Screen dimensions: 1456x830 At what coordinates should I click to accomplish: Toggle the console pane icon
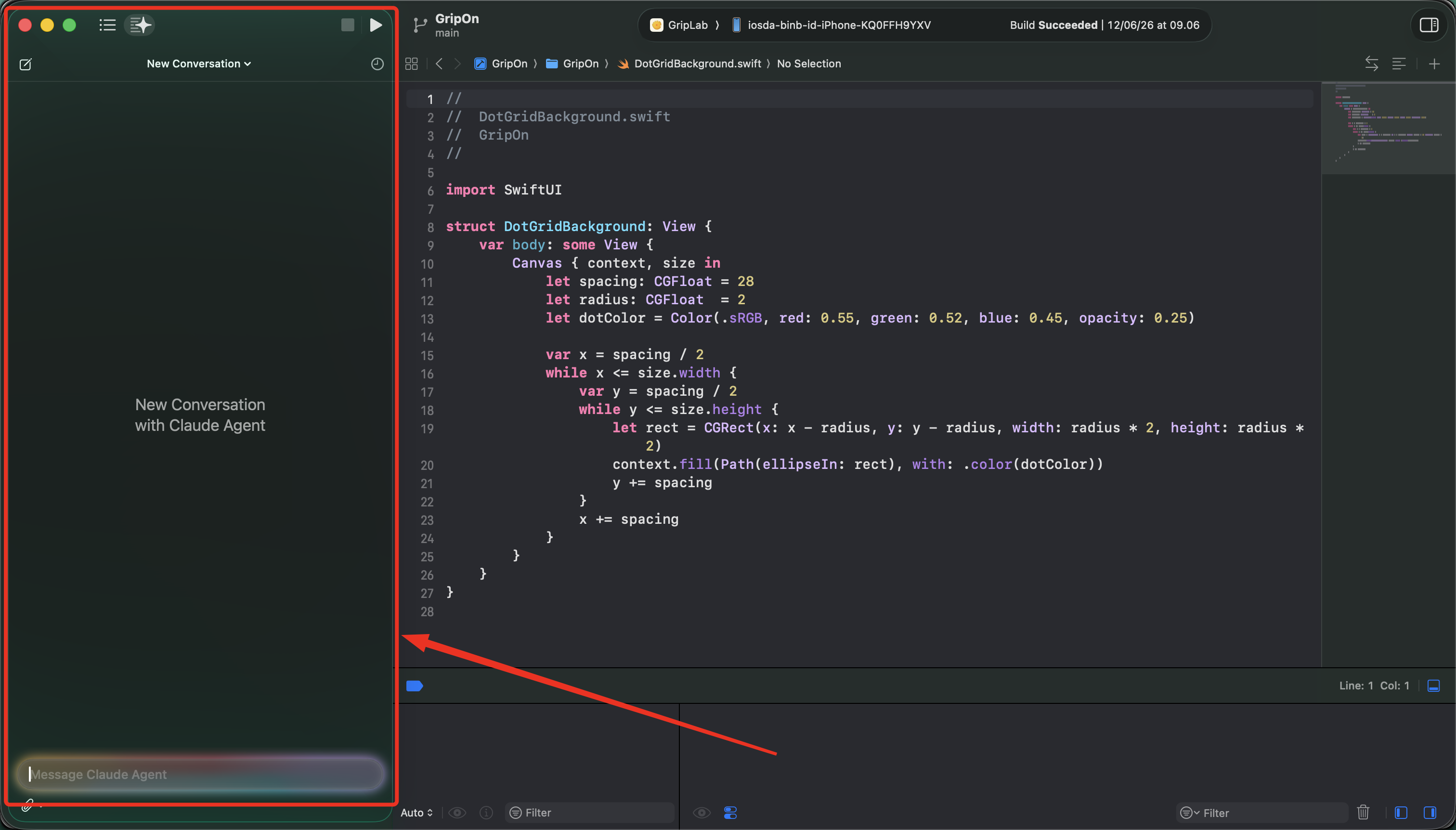point(1430,813)
